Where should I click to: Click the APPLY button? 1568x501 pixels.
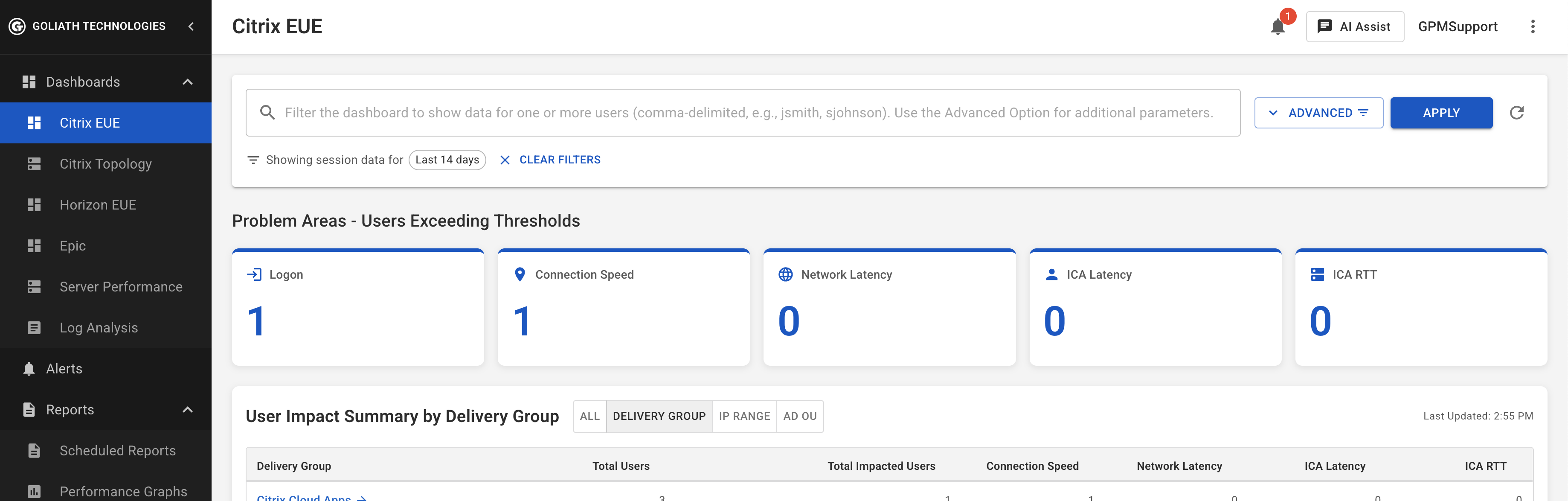pyautogui.click(x=1441, y=113)
